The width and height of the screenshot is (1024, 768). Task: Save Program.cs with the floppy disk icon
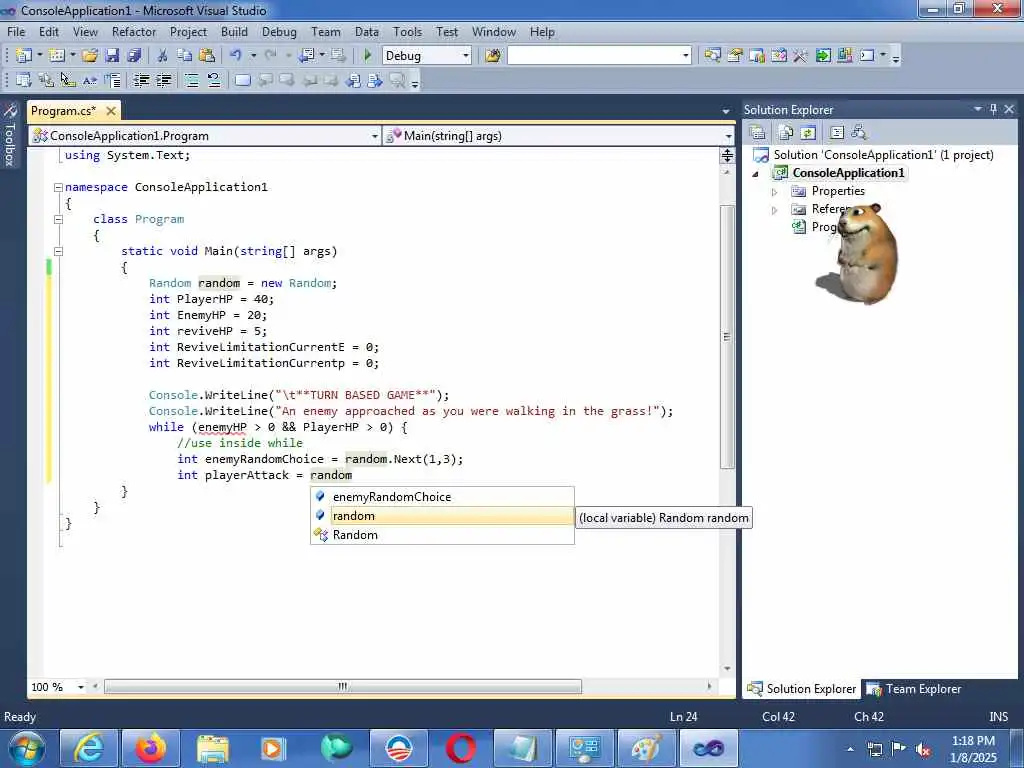[112, 56]
